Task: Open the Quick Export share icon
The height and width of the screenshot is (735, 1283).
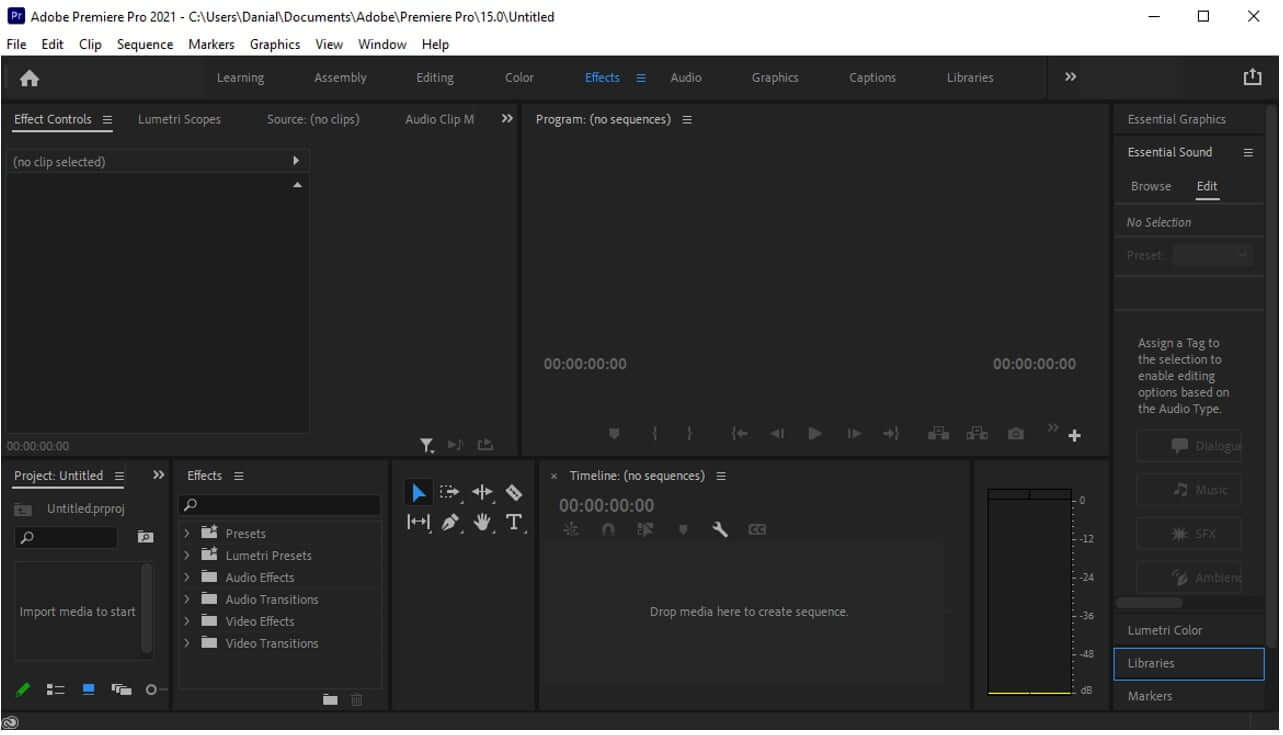Action: (1252, 77)
